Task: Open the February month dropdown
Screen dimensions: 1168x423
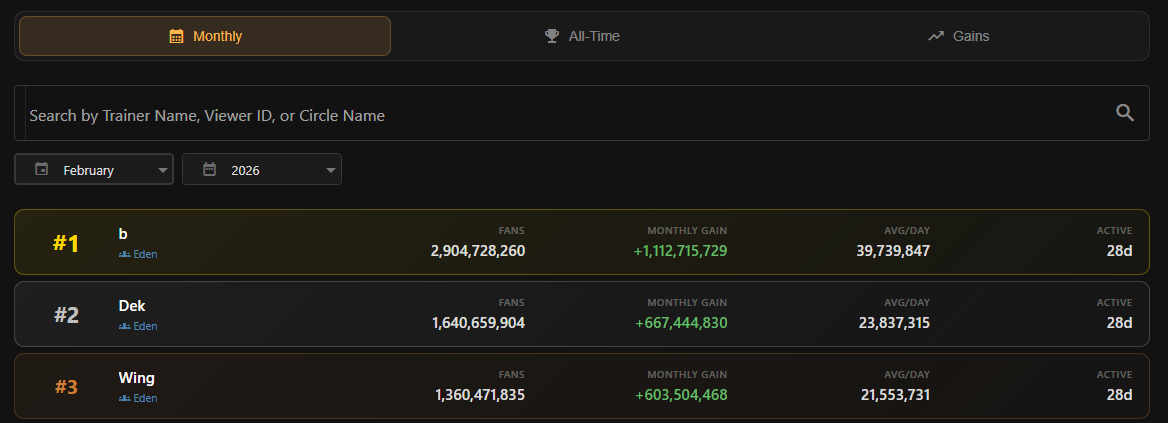Action: point(94,170)
